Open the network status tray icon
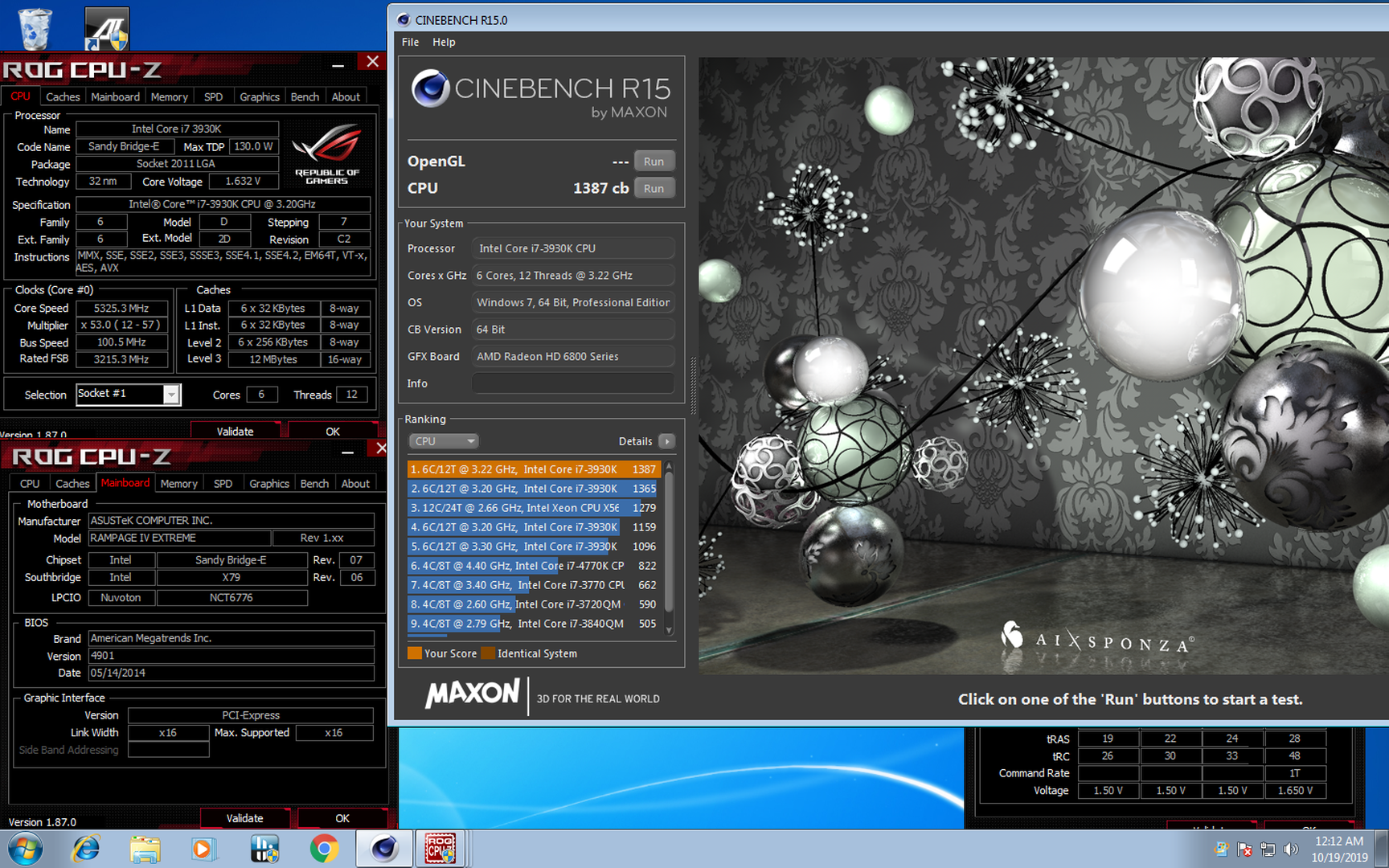Image resolution: width=1389 pixels, height=868 pixels. click(1268, 850)
